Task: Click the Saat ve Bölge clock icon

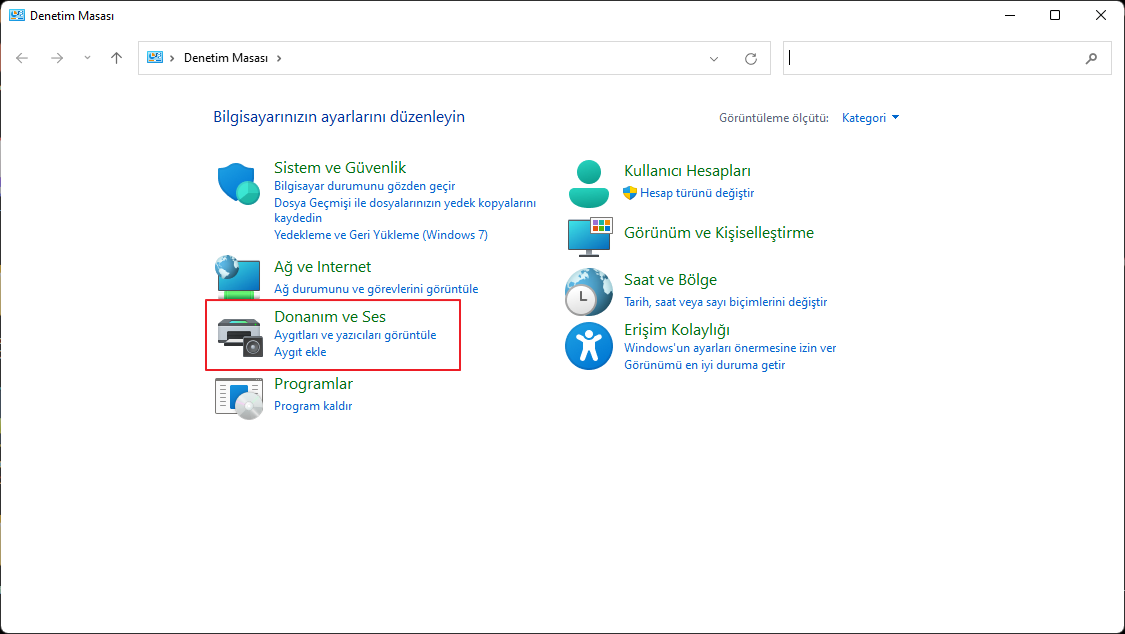Action: [589, 292]
